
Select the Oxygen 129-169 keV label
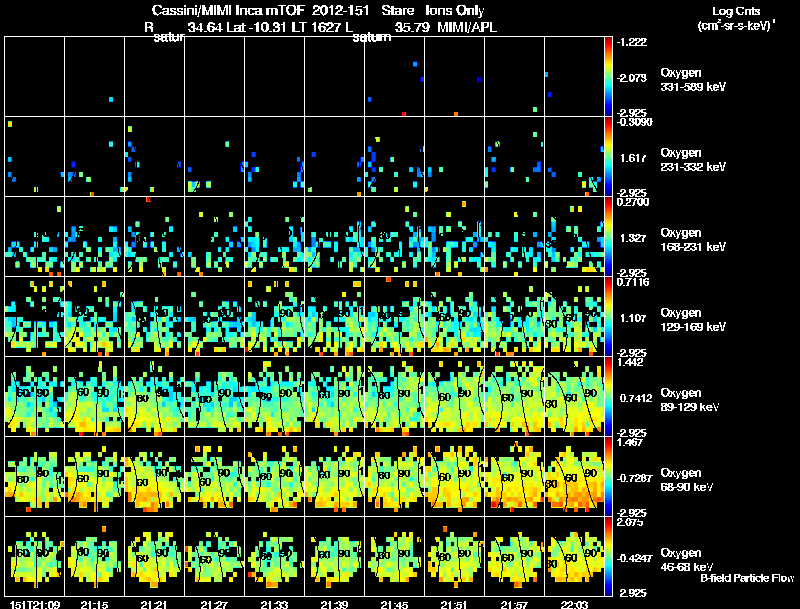point(692,320)
